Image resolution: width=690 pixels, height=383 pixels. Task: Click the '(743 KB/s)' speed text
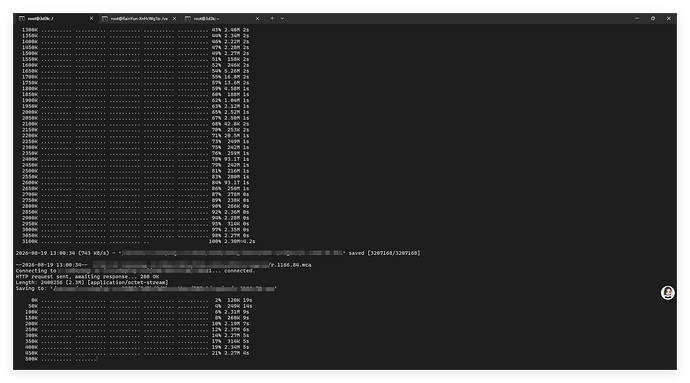click(x=94, y=253)
